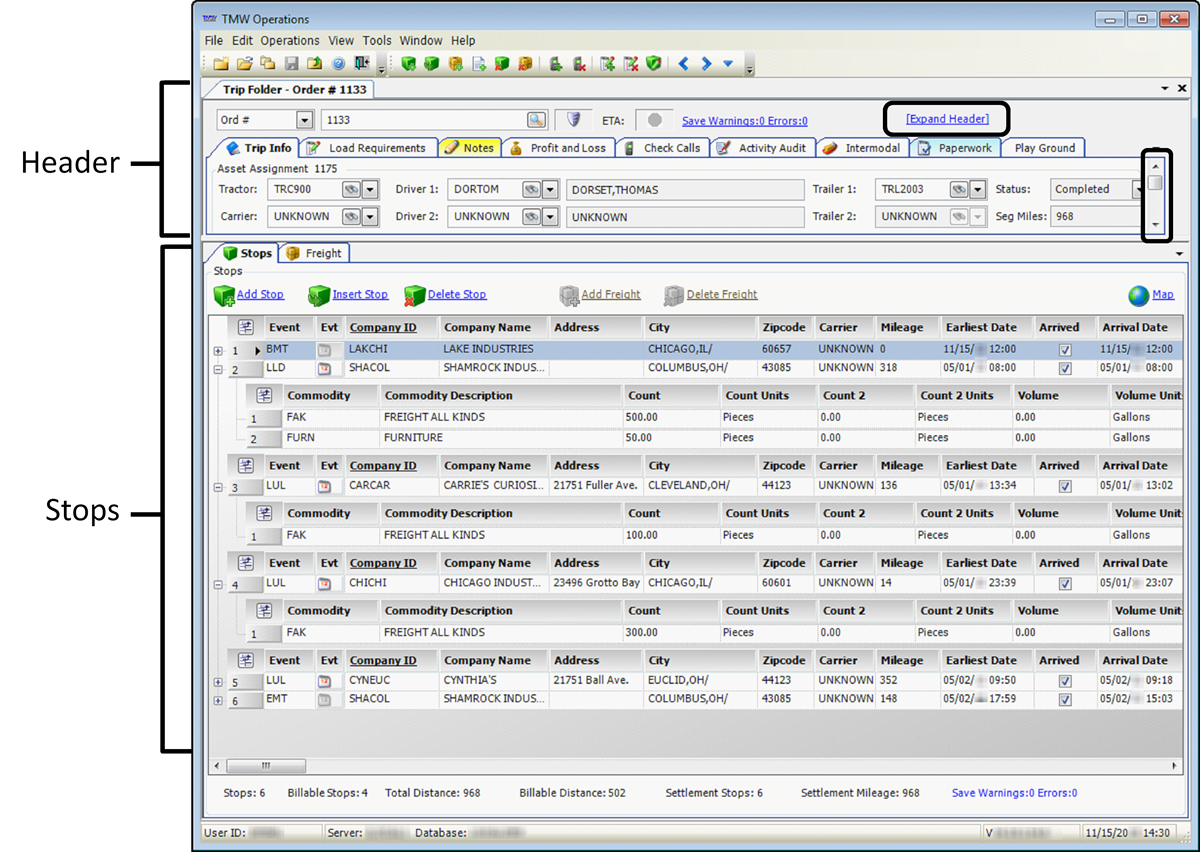Open the Map globe icon
The image size is (1200, 852).
pos(1138,295)
